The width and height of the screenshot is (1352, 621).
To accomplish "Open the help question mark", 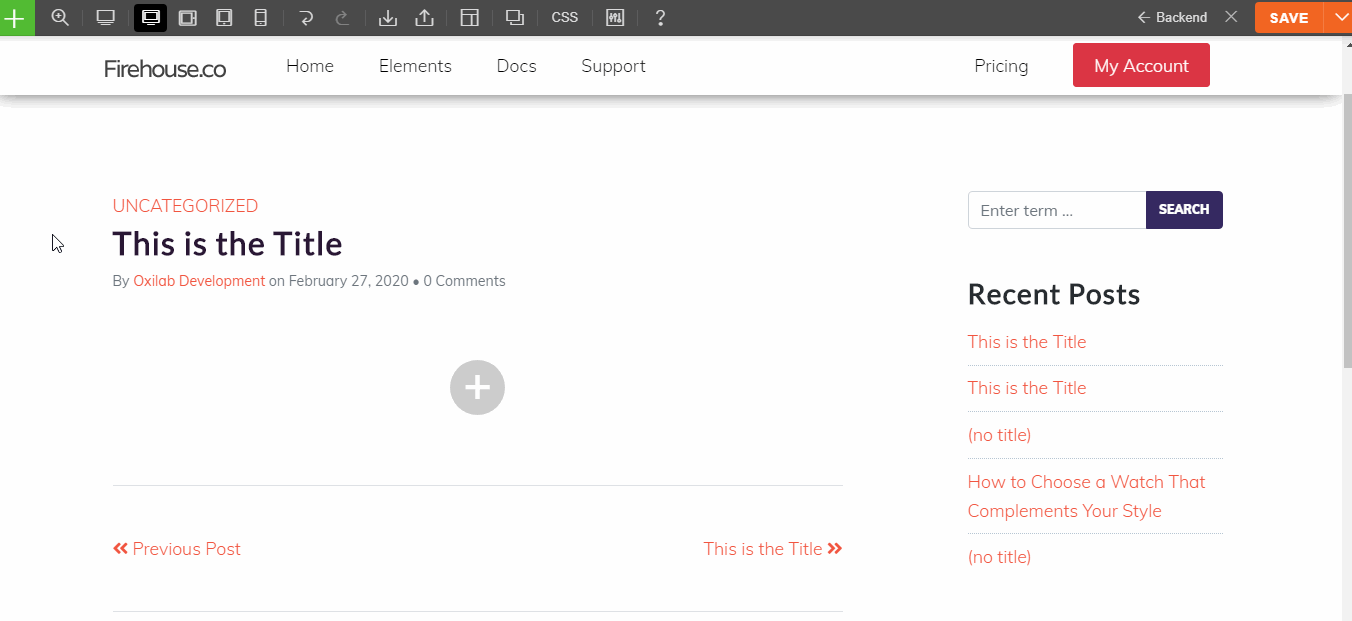I will pos(660,18).
